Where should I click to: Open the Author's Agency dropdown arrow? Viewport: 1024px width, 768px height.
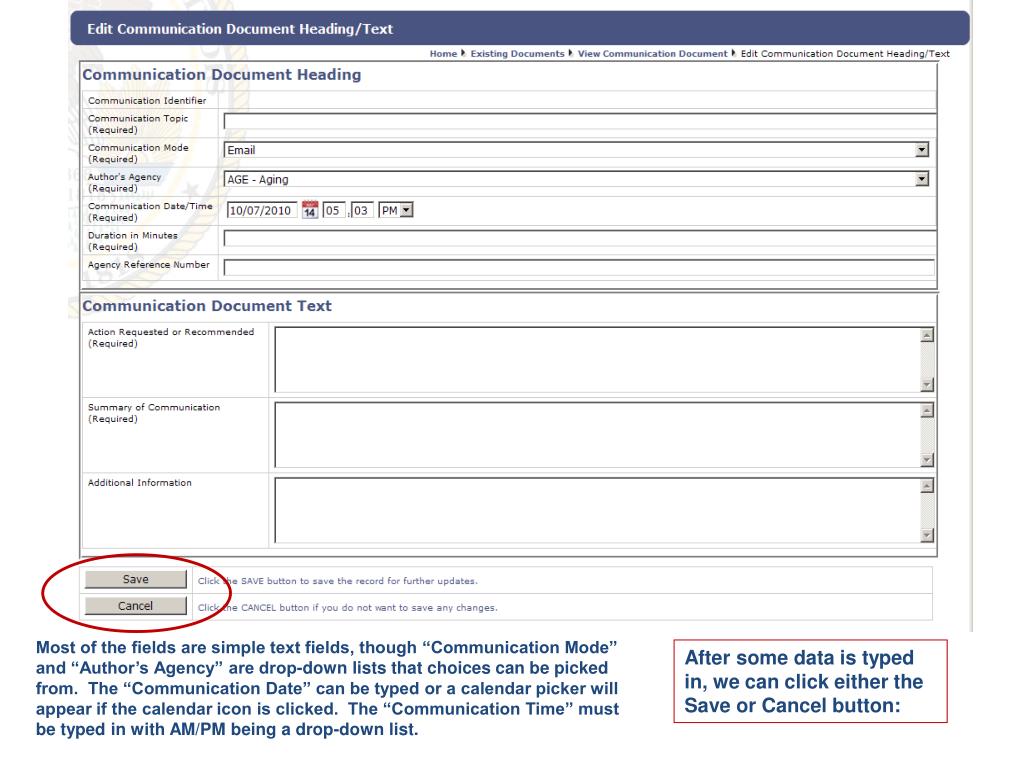pos(921,179)
